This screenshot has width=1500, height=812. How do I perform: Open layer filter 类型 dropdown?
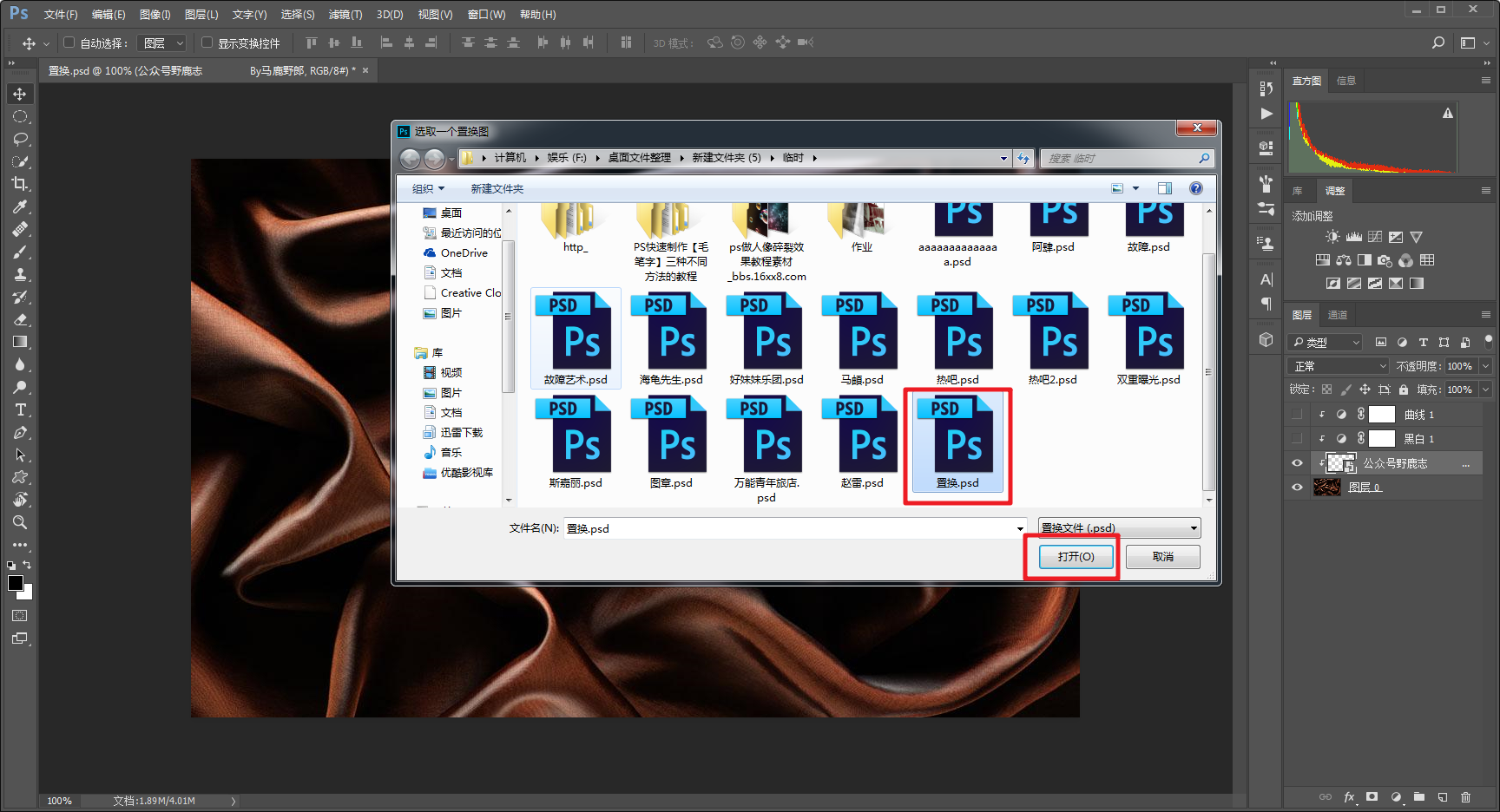point(1326,342)
